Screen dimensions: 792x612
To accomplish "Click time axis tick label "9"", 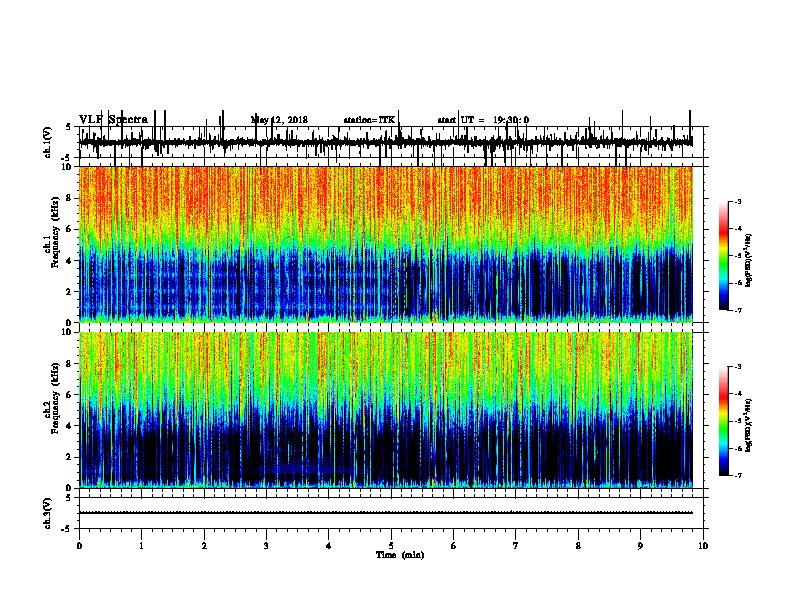I will coord(640,546).
